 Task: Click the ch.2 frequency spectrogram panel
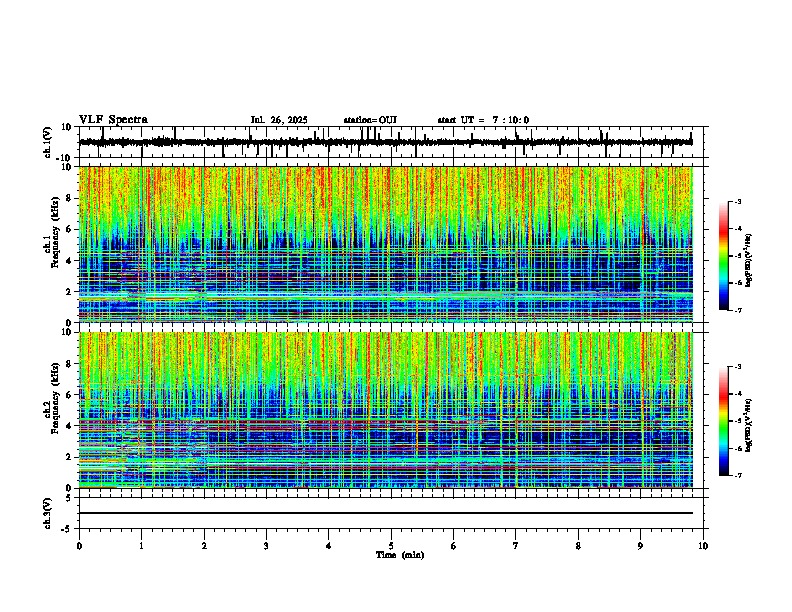(386, 410)
